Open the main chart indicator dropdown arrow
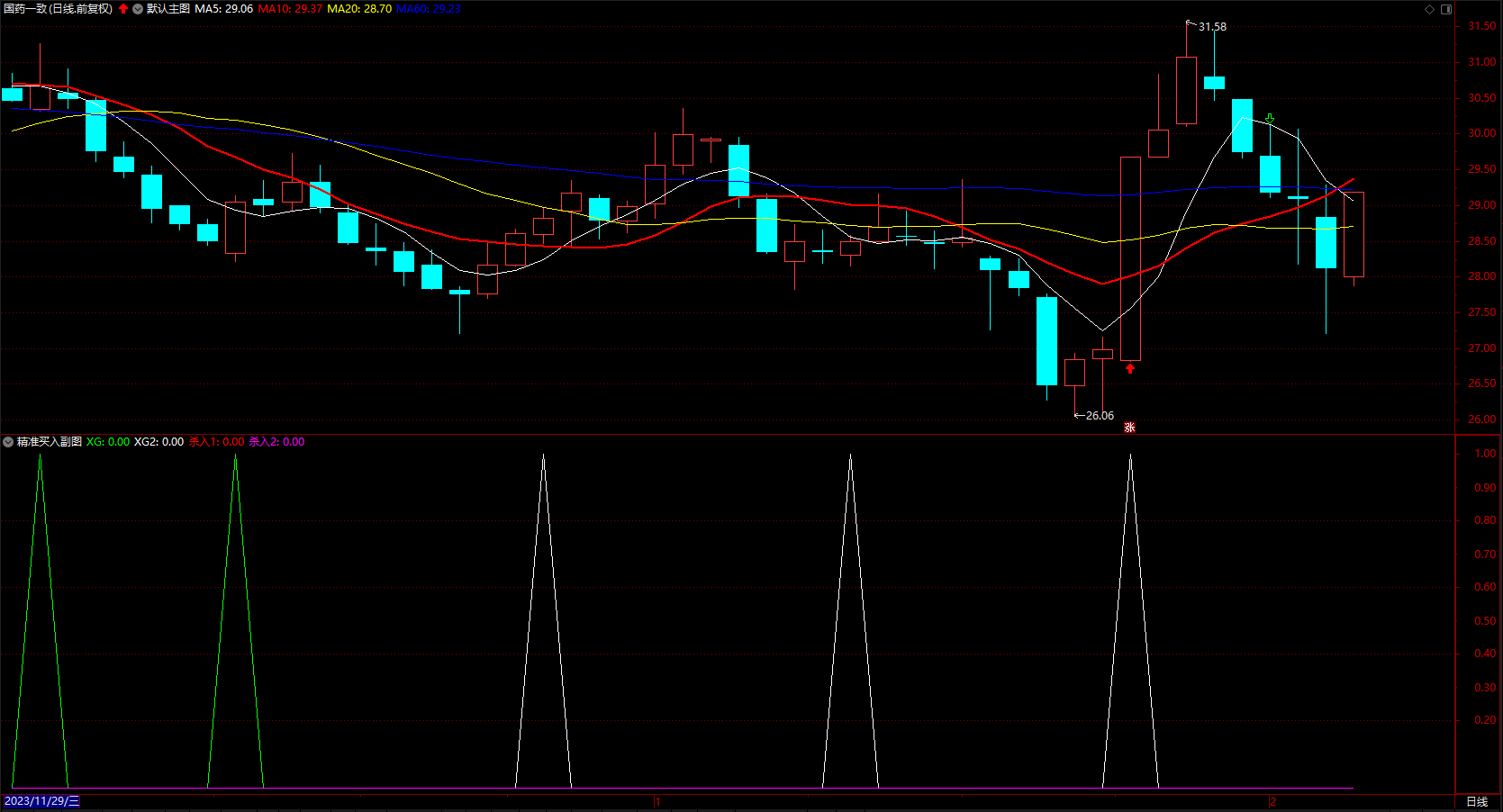 click(138, 9)
